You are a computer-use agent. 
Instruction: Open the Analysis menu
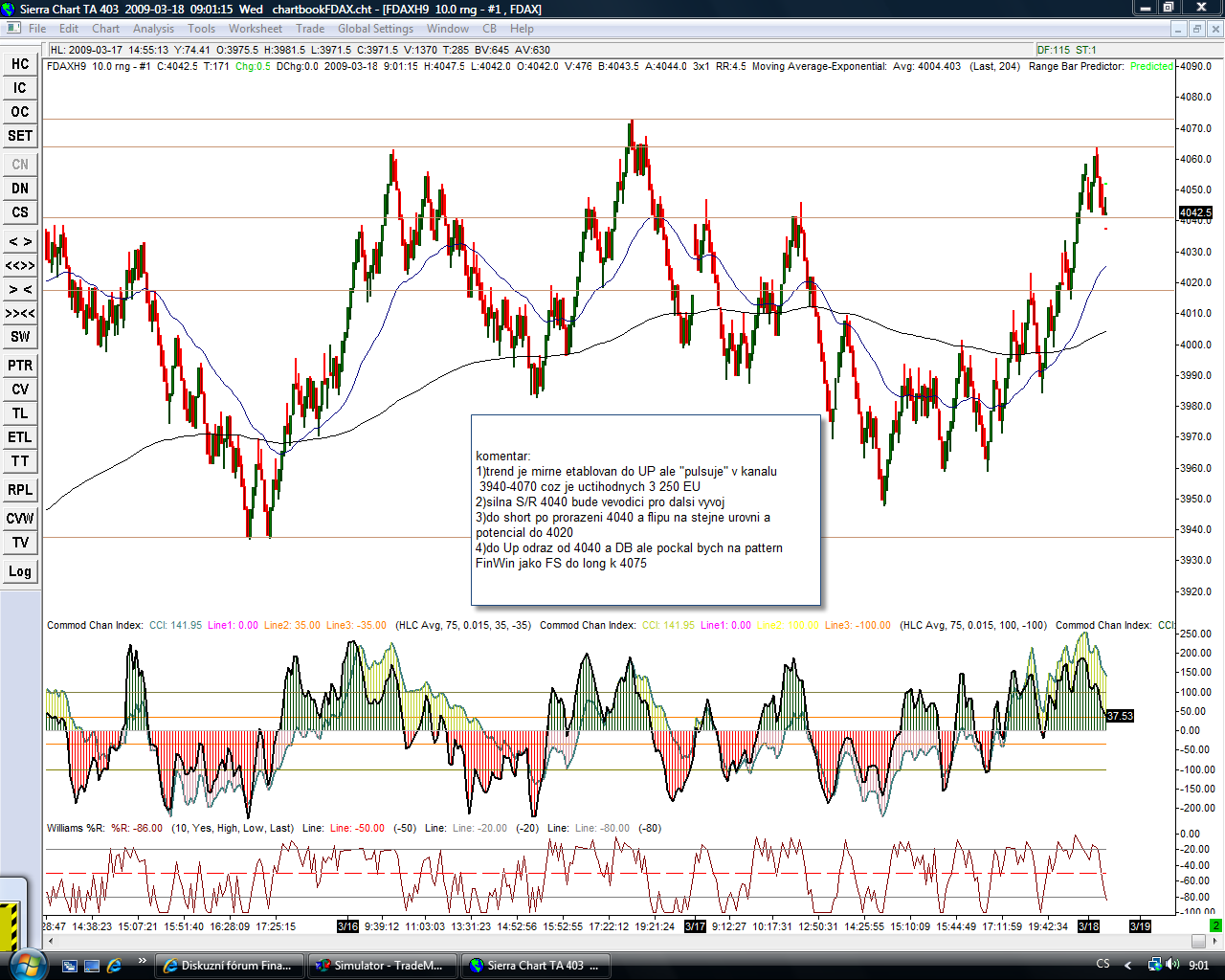pyautogui.click(x=154, y=29)
